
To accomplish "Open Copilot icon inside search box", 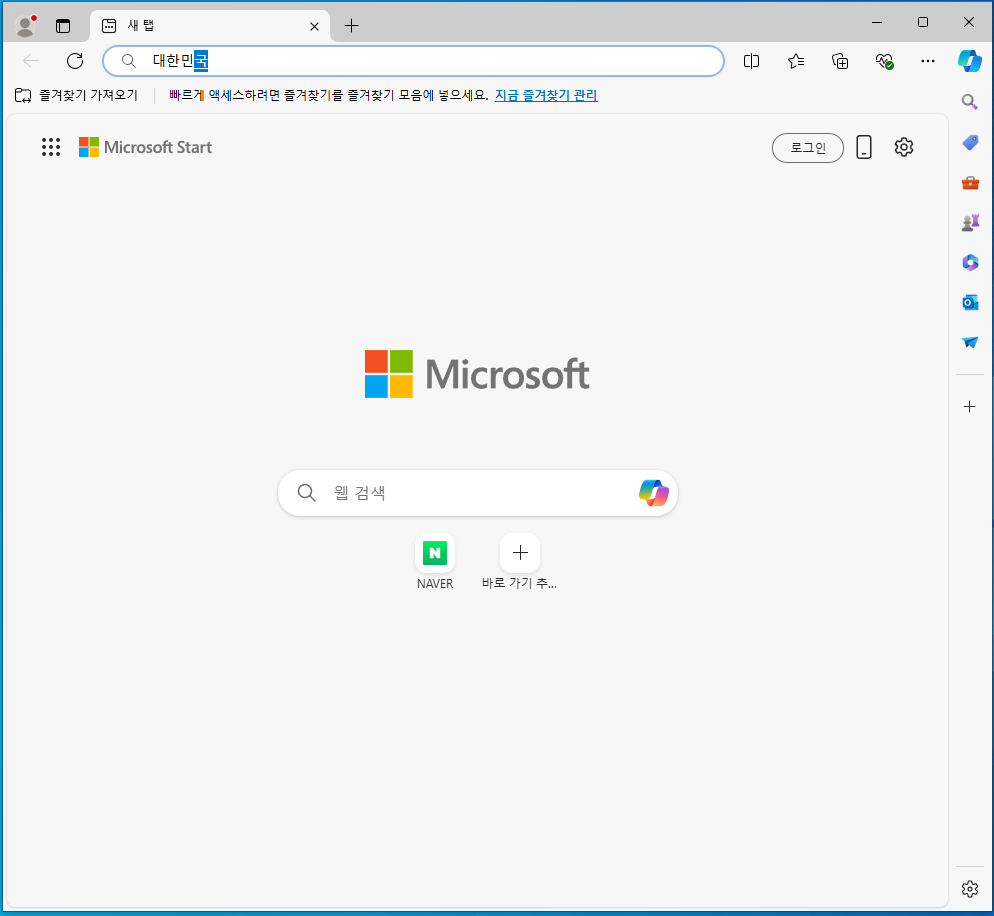I will click(654, 493).
